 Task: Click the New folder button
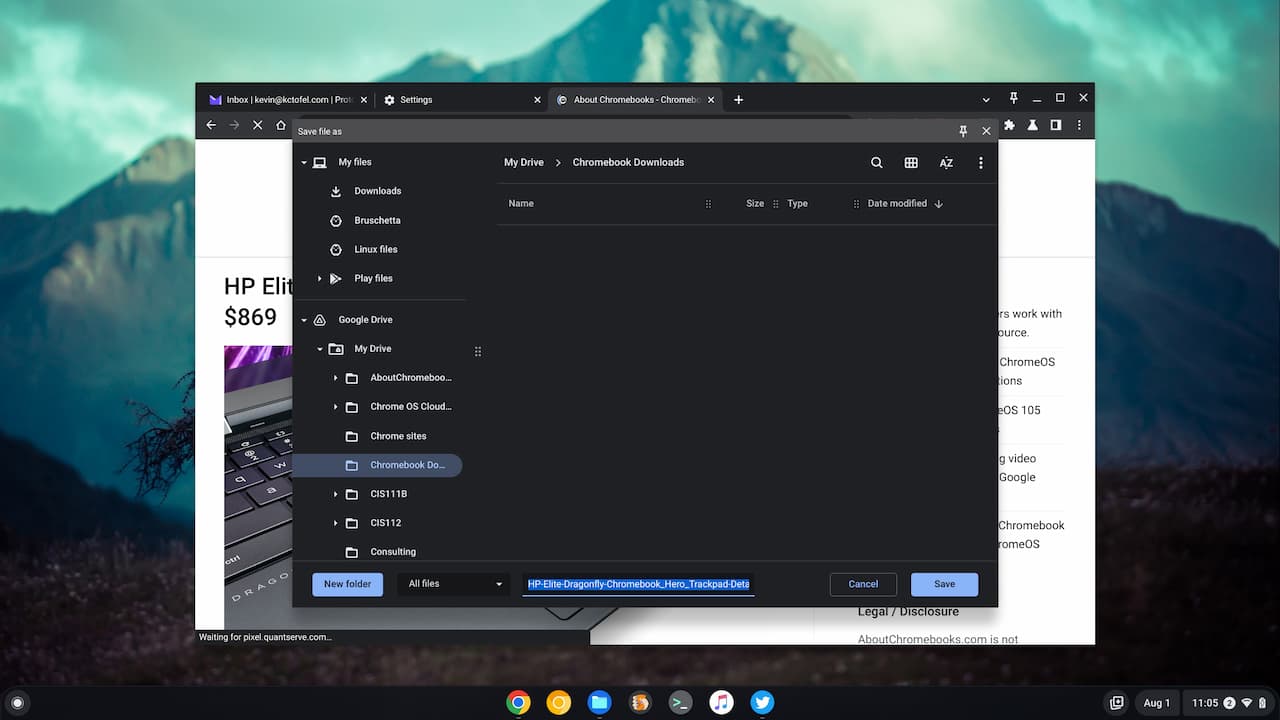[347, 584]
